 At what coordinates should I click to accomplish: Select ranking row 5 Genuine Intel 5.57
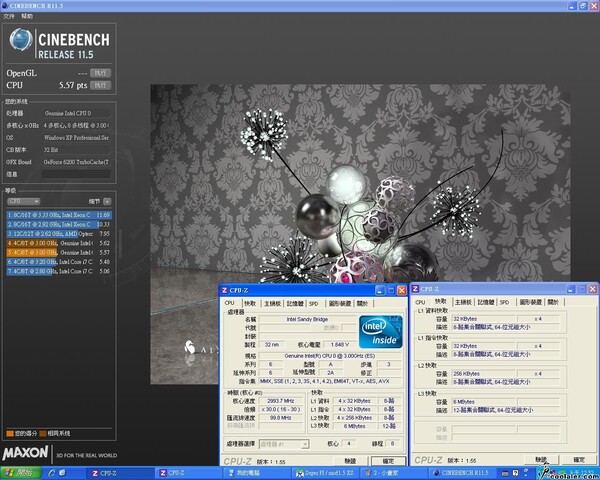pyautogui.click(x=59, y=253)
